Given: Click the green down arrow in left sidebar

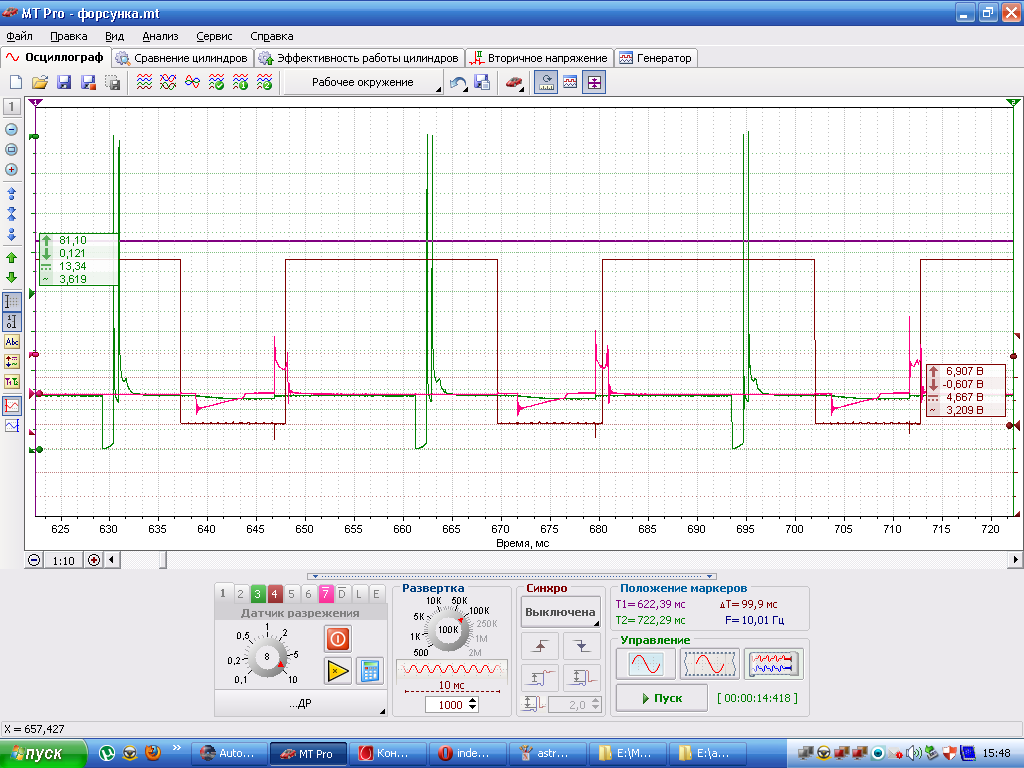Looking at the screenshot, I should point(11,278).
